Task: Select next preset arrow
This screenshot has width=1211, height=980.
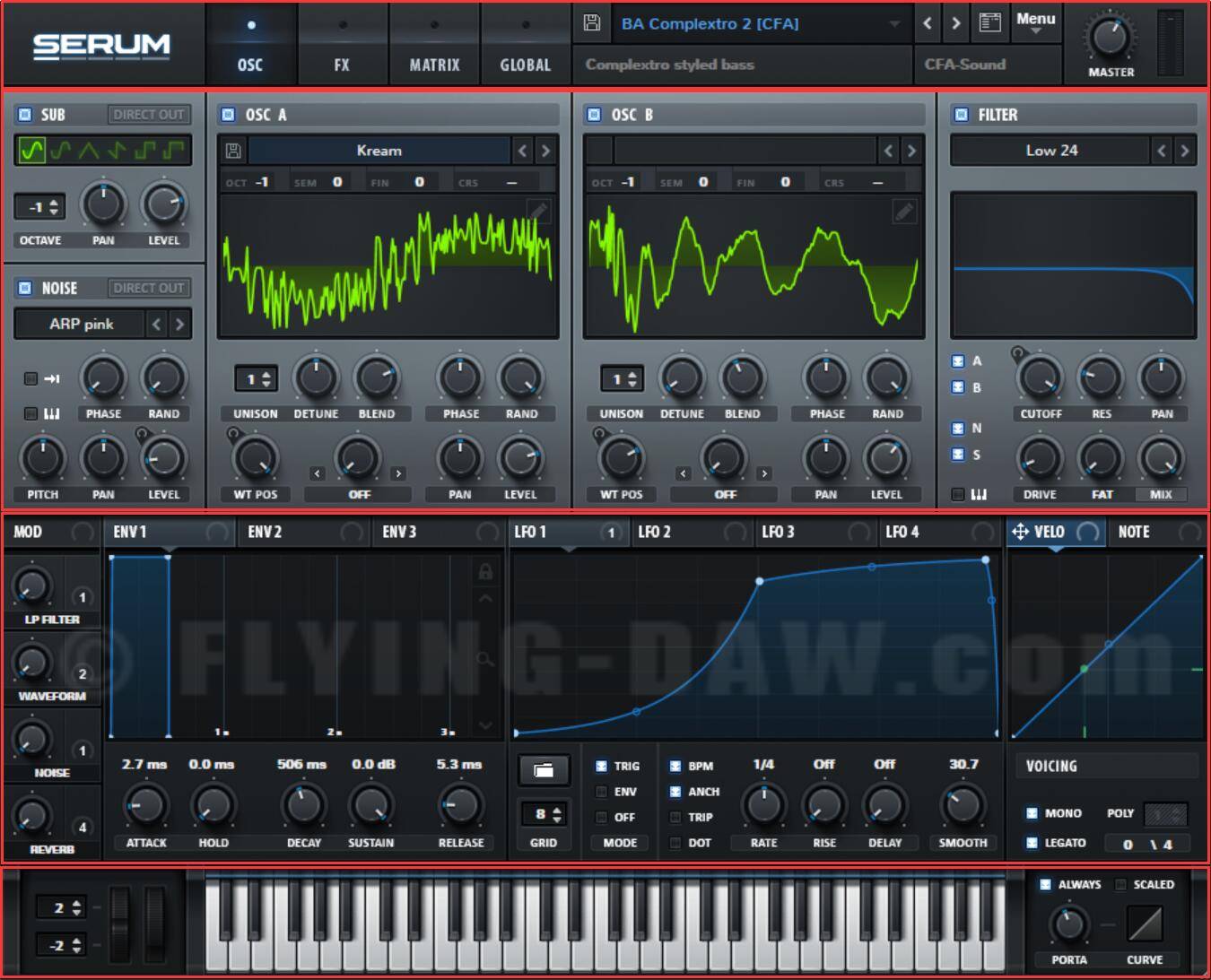Action: click(956, 23)
